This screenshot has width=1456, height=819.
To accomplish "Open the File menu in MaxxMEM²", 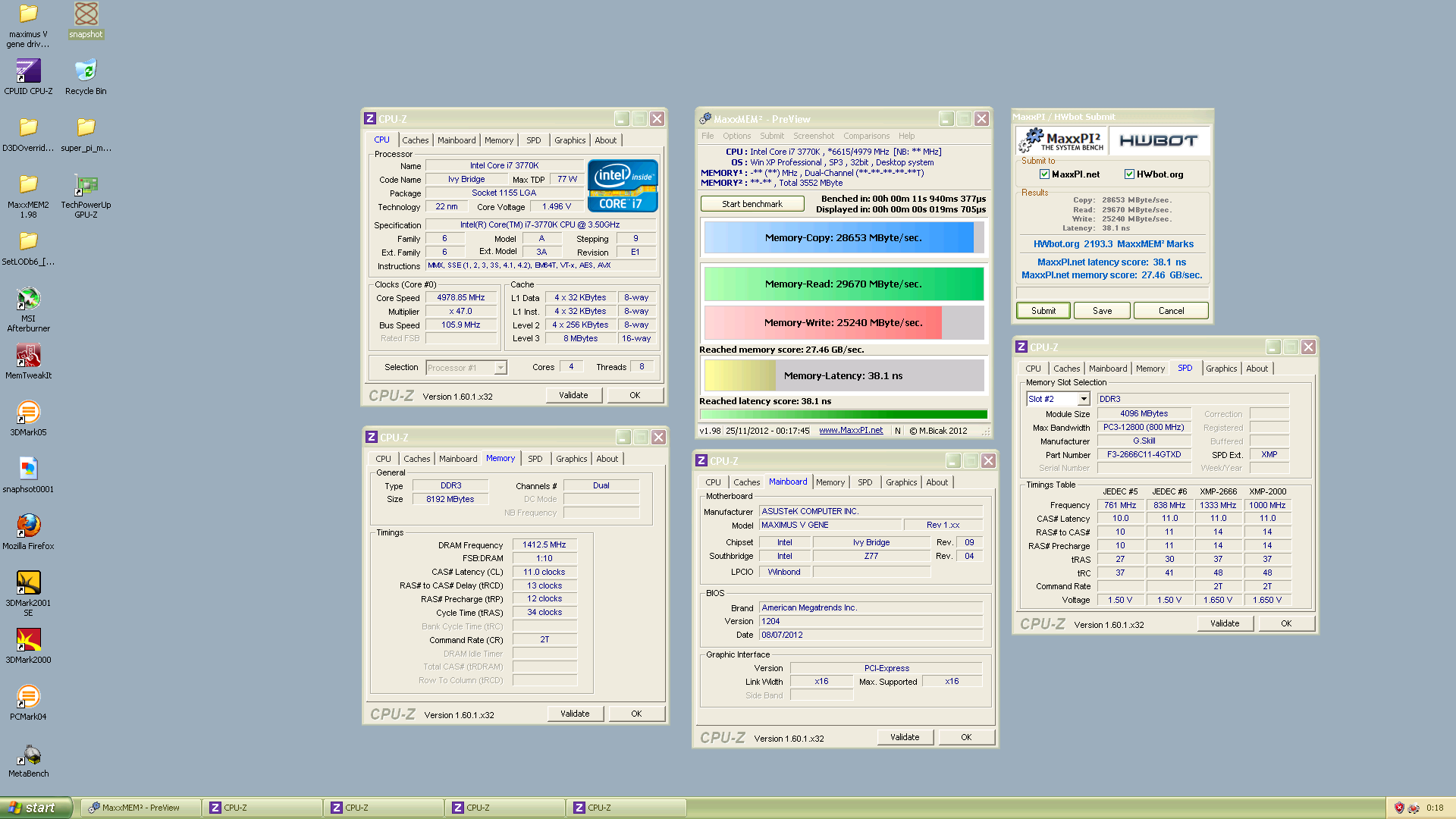I will click(708, 136).
